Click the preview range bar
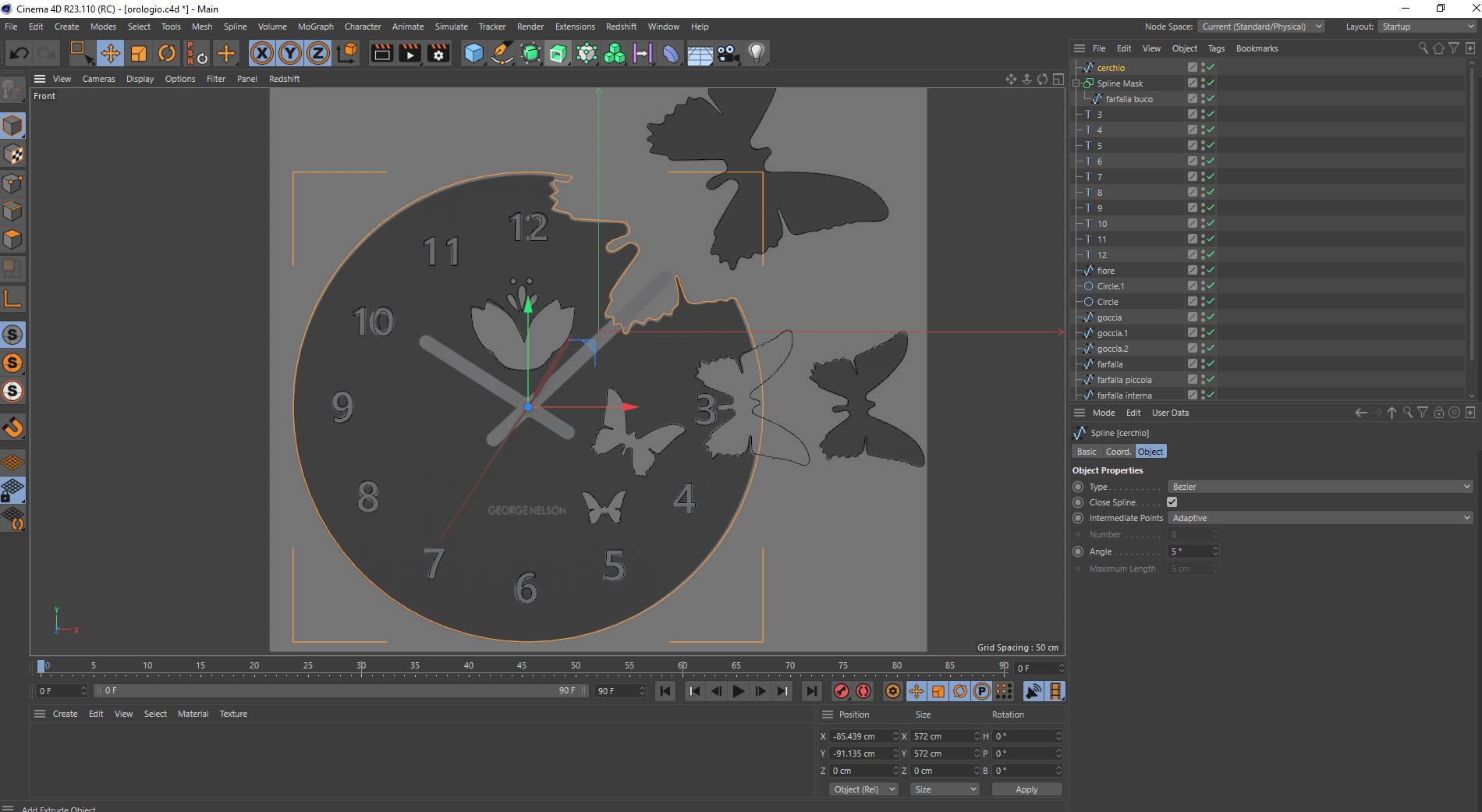 tap(340, 691)
